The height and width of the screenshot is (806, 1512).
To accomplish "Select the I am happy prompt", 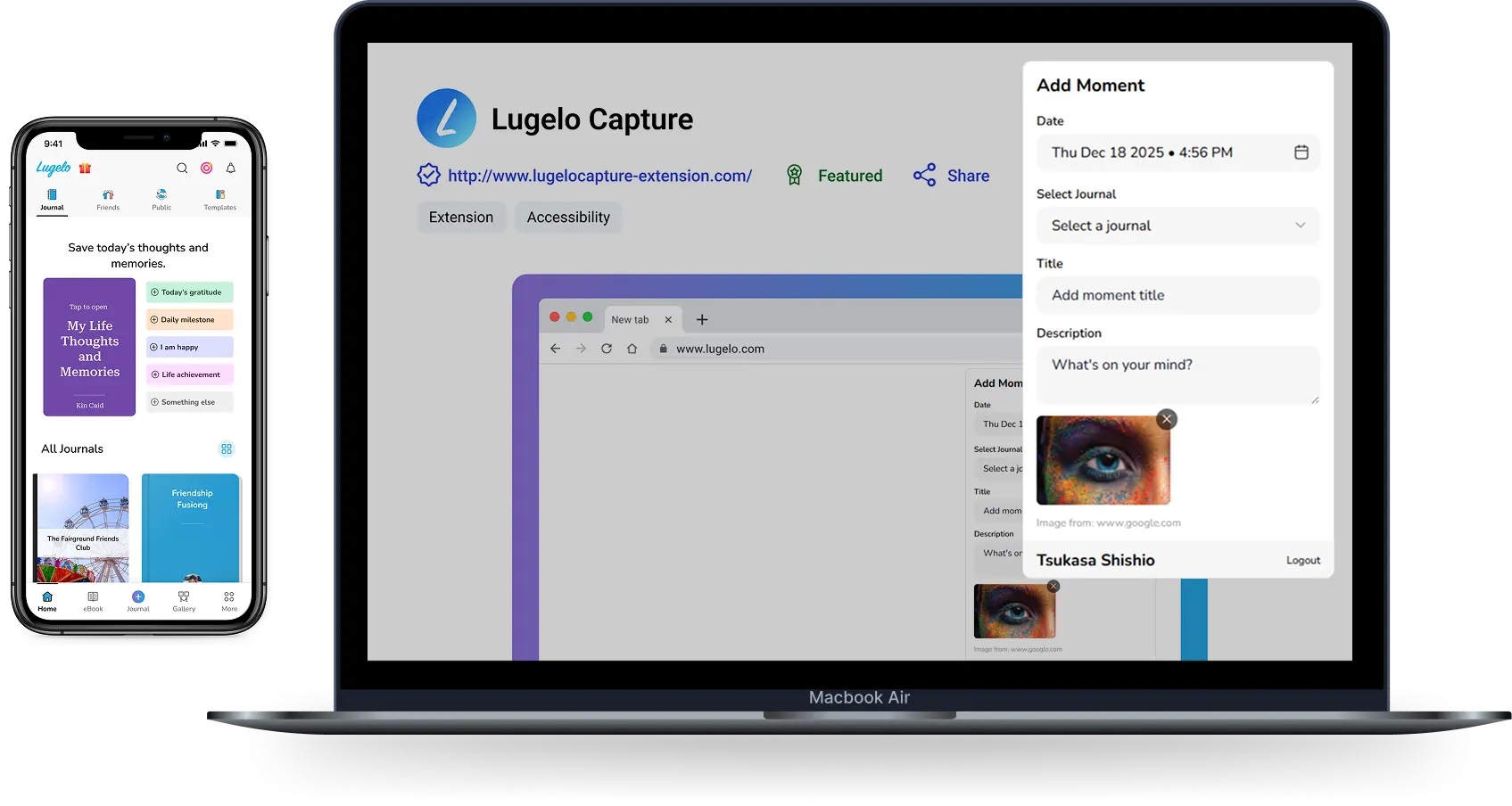I will point(190,348).
